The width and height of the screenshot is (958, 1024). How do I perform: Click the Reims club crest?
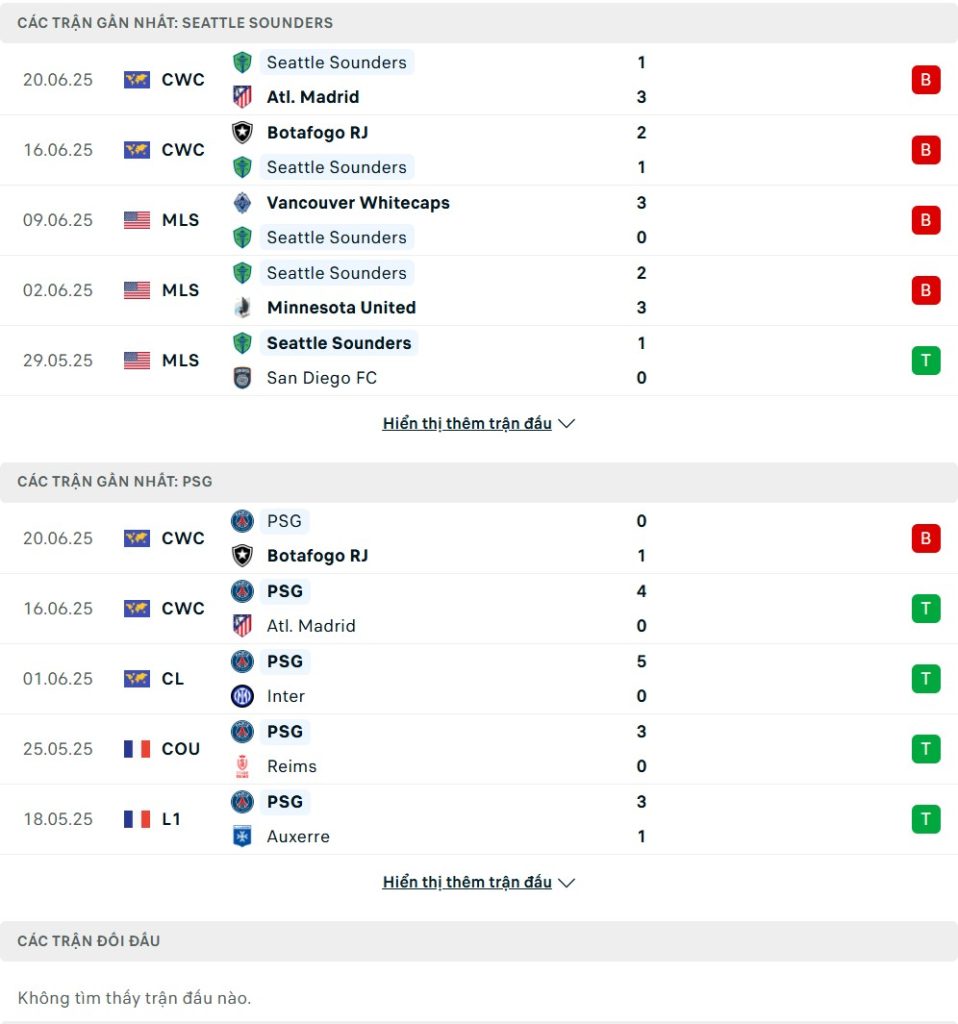pyautogui.click(x=242, y=766)
